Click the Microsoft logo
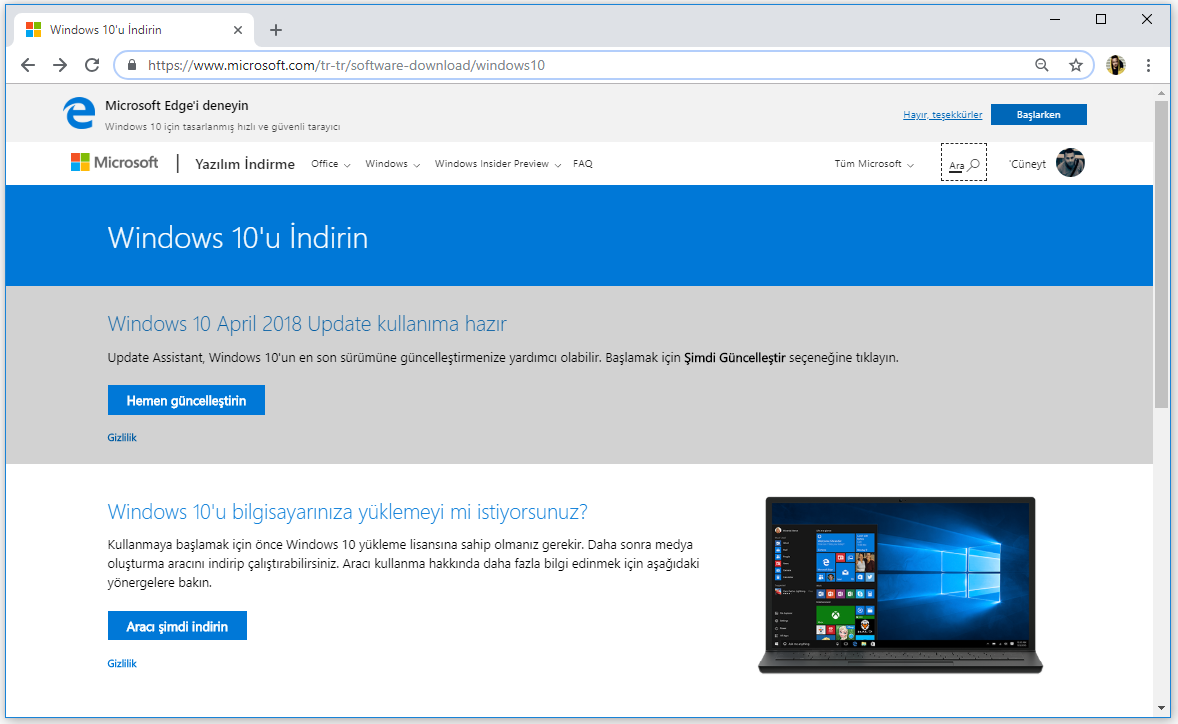Screen dimensions: 1178x724 pyautogui.click(x=115, y=163)
